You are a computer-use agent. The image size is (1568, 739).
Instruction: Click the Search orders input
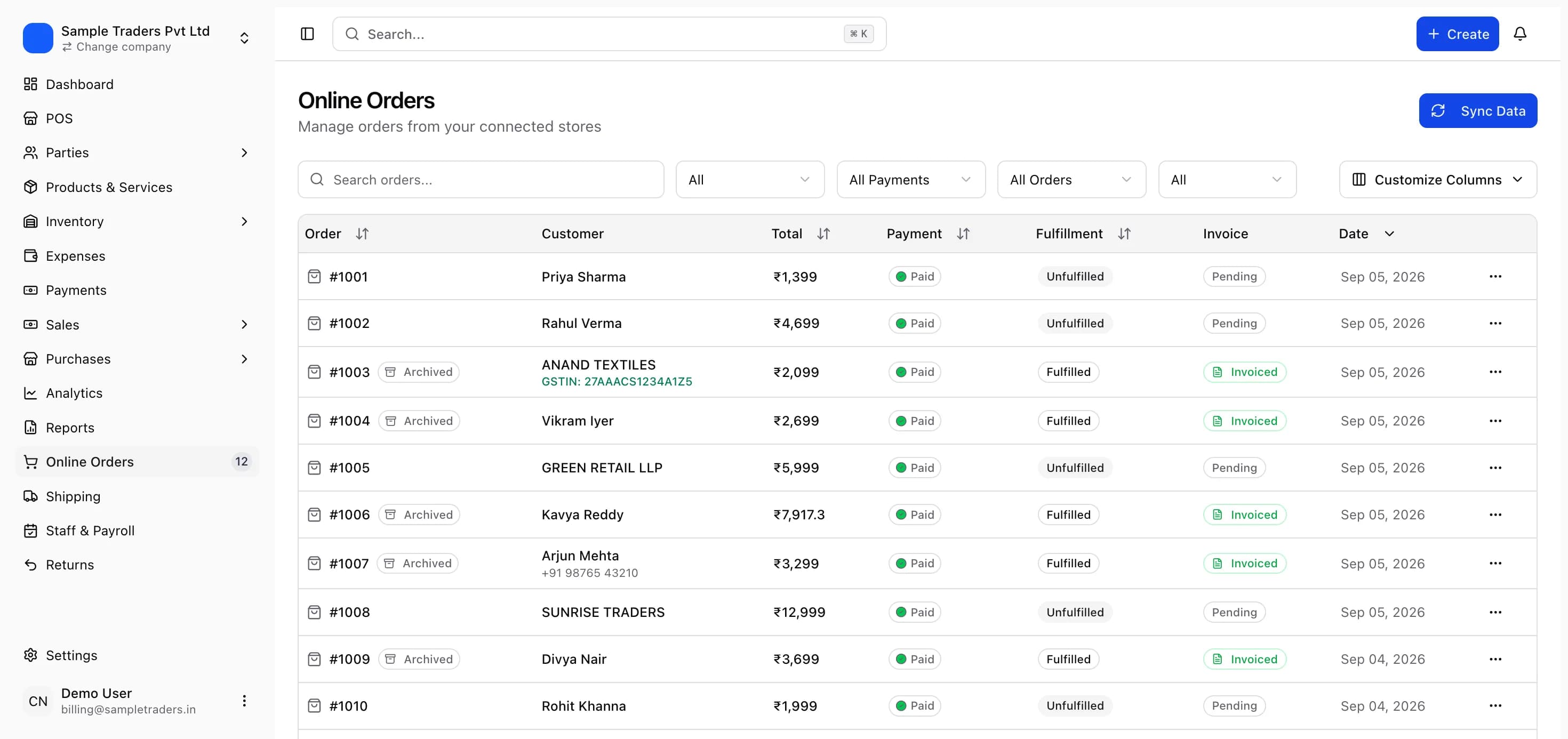coord(480,180)
